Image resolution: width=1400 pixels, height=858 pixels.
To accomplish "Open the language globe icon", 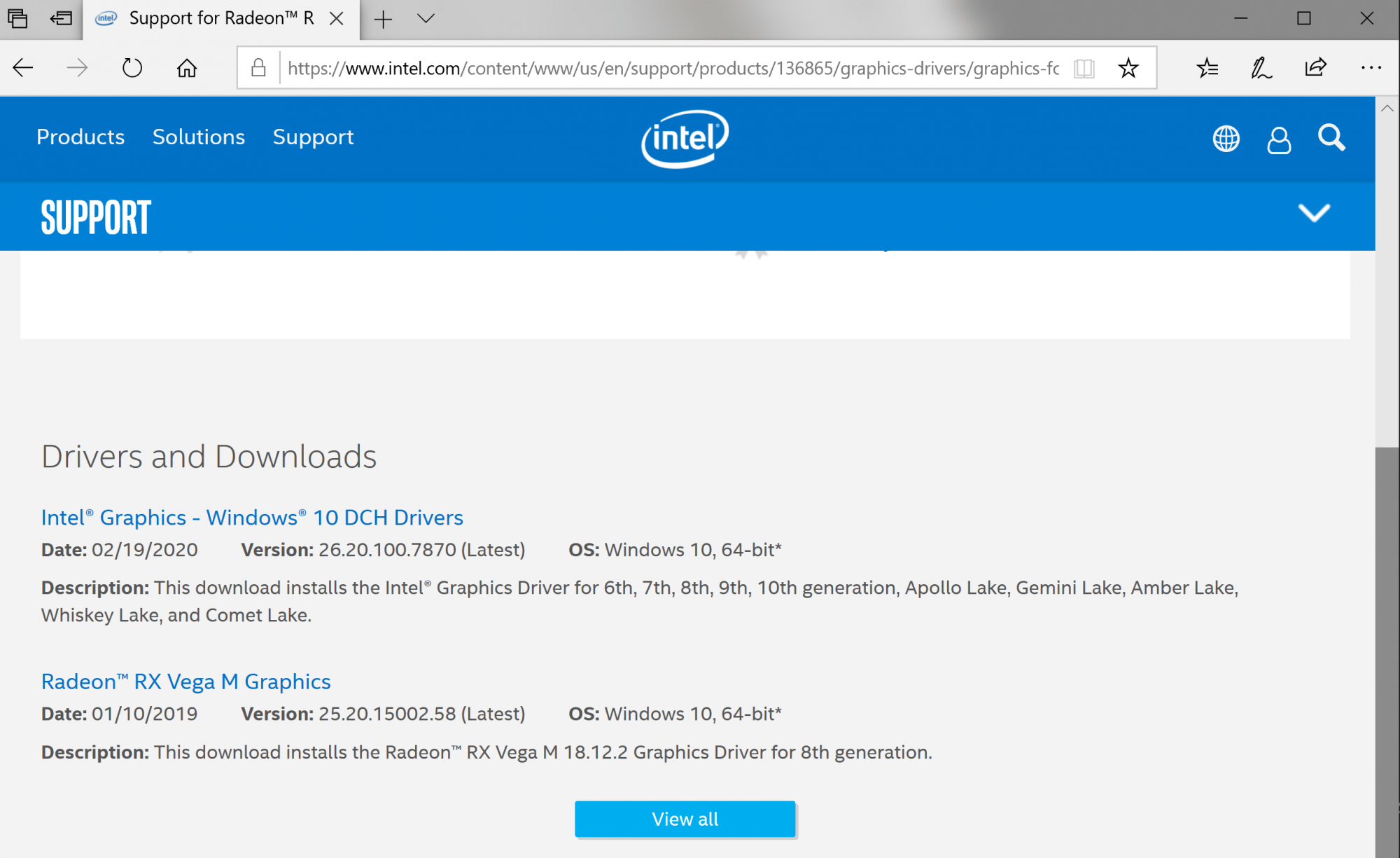I will 1226,139.
